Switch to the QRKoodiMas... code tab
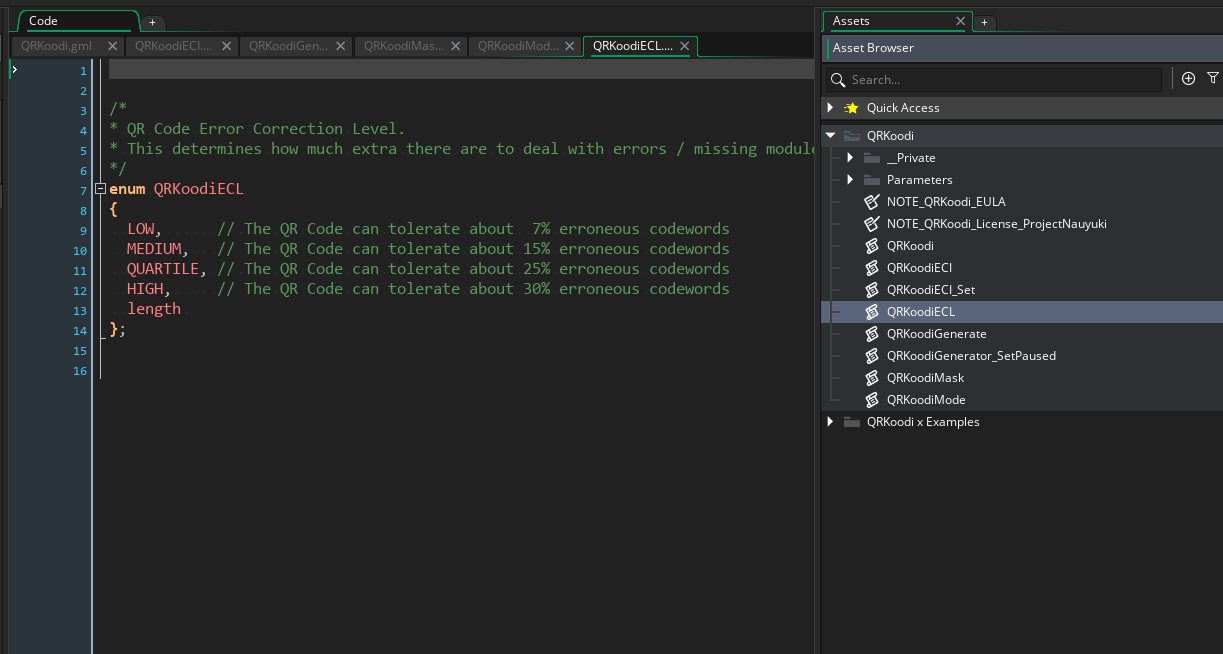The width and height of the screenshot is (1223, 654). 403,46
